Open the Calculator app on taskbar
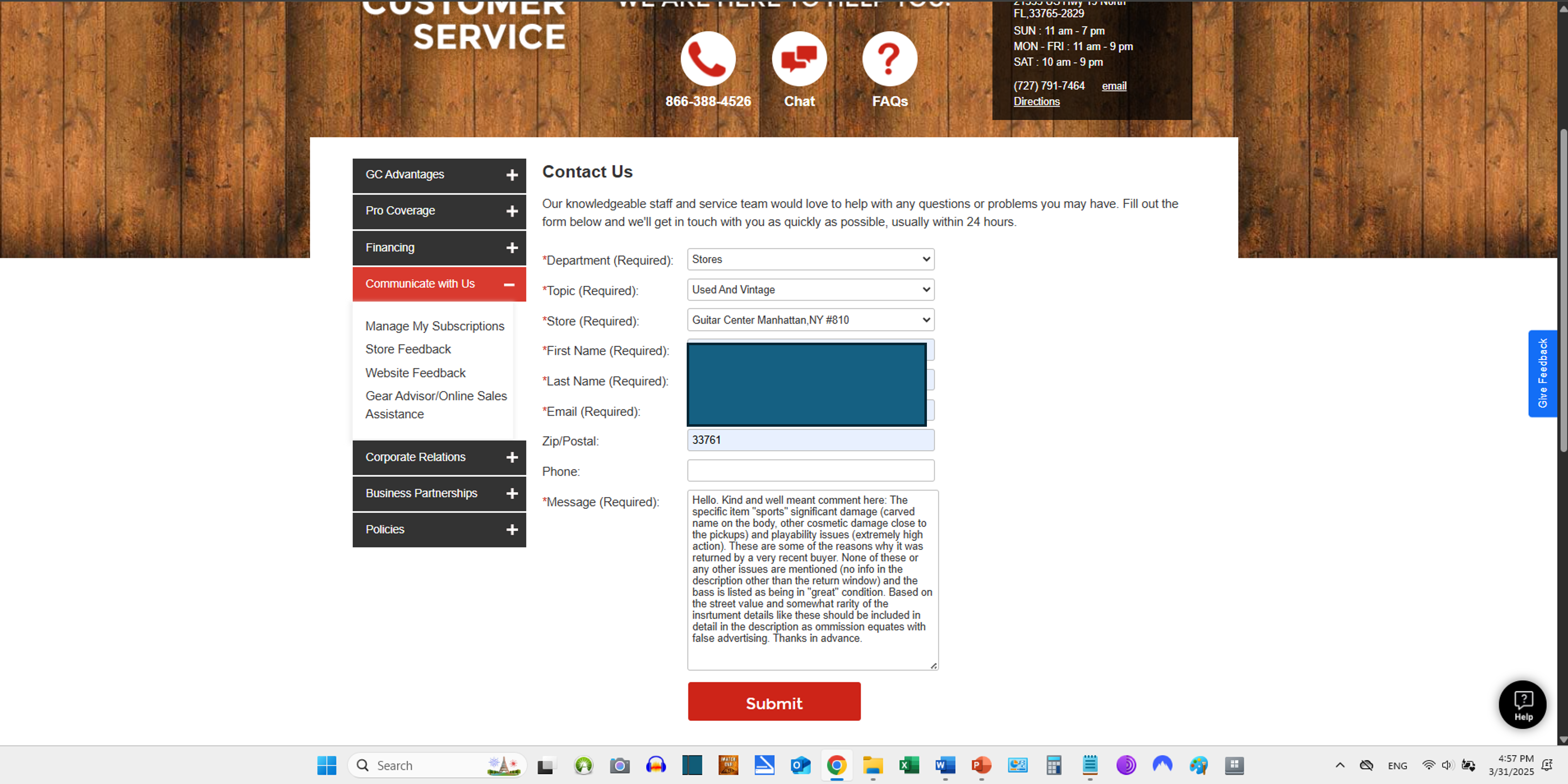The height and width of the screenshot is (784, 1568). (1054, 765)
